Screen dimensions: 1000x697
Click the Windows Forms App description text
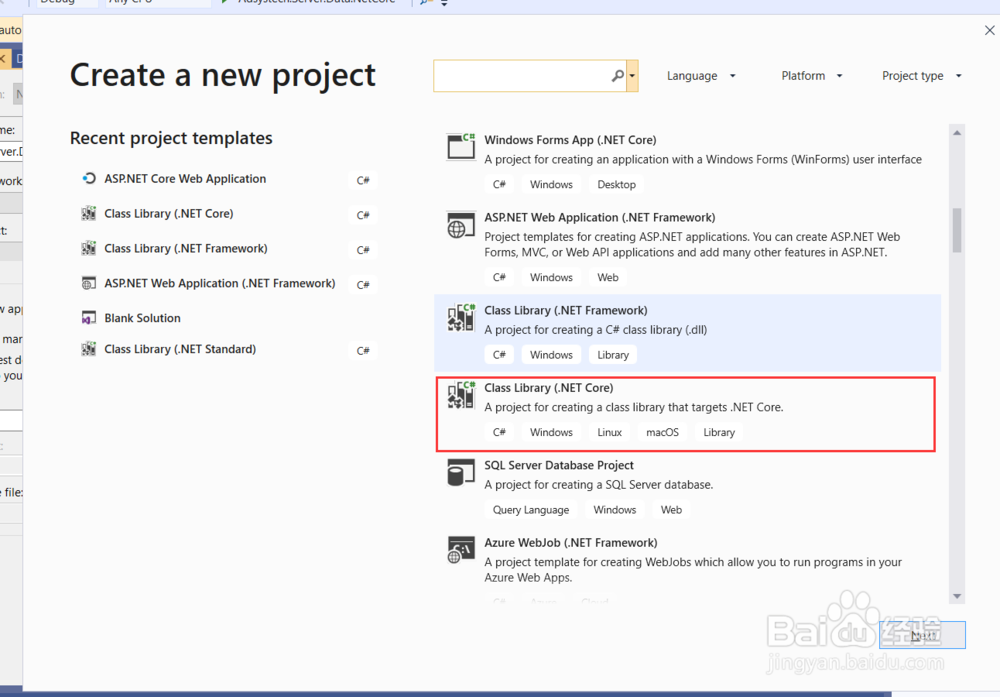(x=703, y=159)
